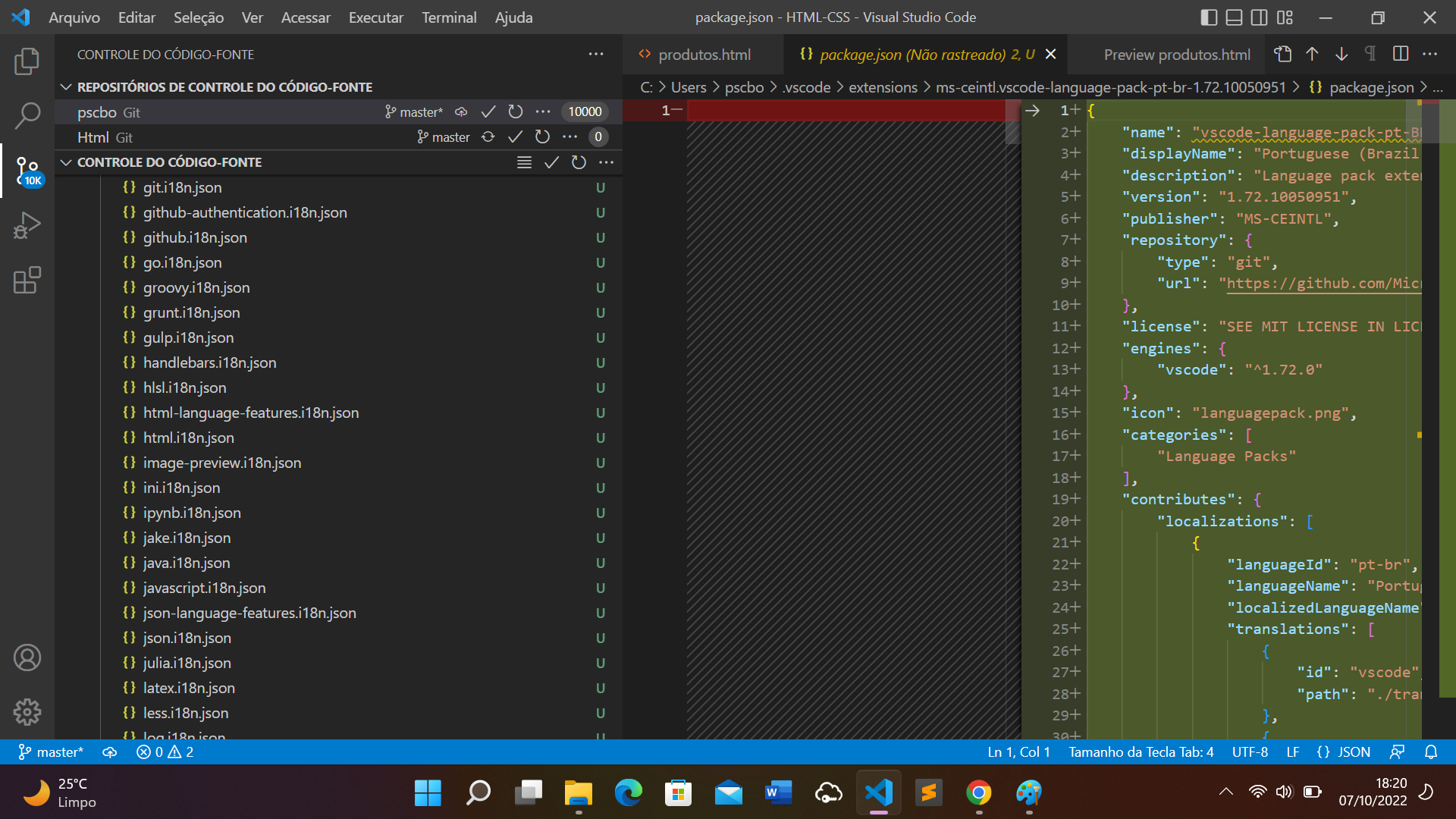The width and height of the screenshot is (1456, 819).
Task: Show errors and warnings in status bar
Action: (x=165, y=752)
